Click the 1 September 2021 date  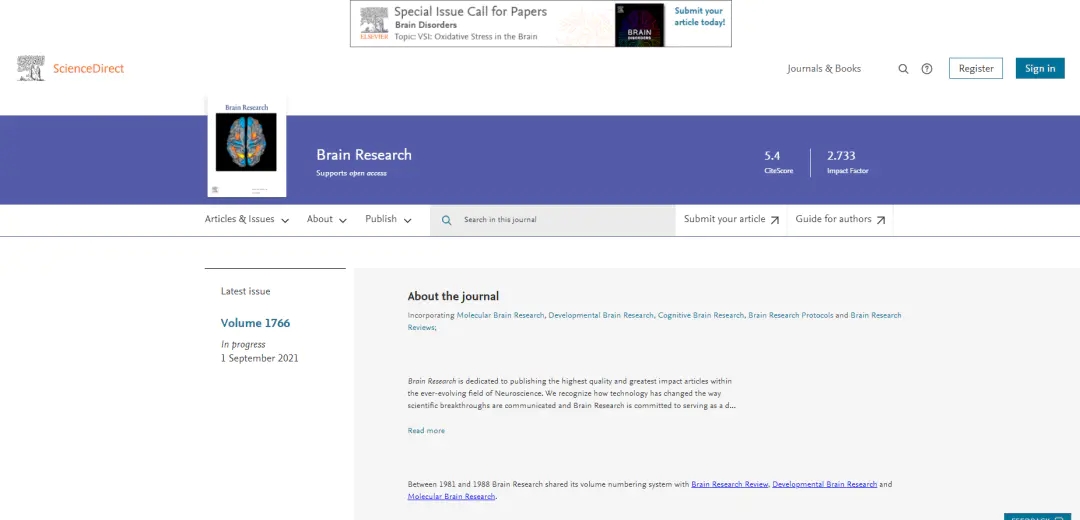pos(260,359)
